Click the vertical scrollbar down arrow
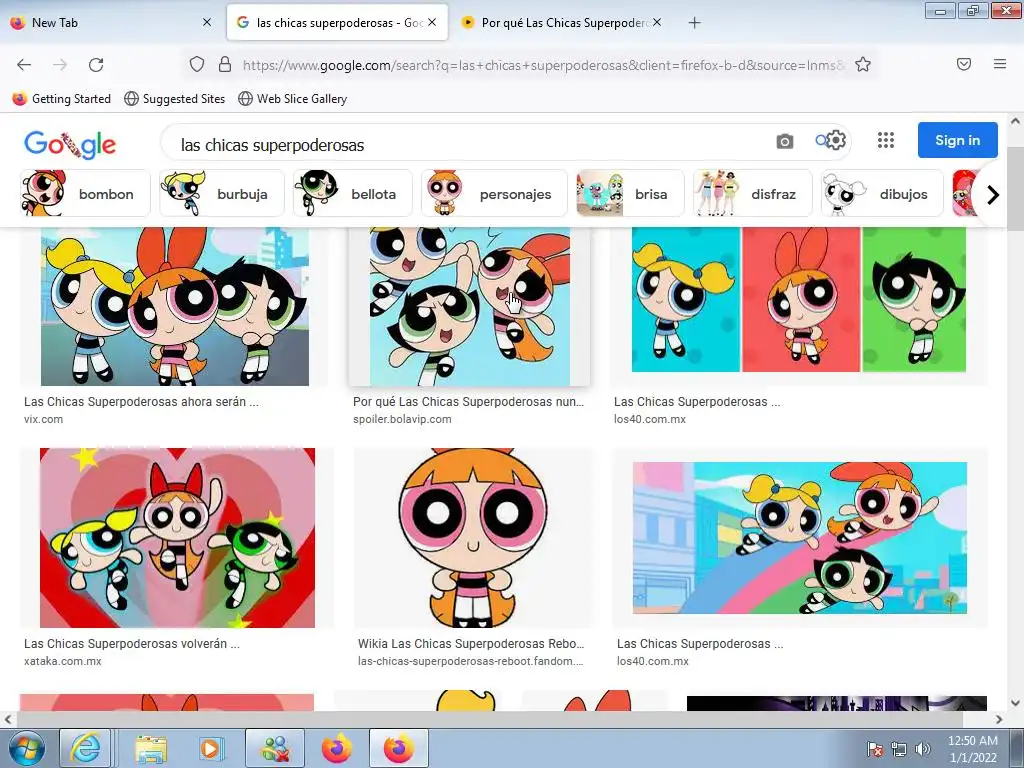This screenshot has width=1024, height=768. click(x=1015, y=703)
